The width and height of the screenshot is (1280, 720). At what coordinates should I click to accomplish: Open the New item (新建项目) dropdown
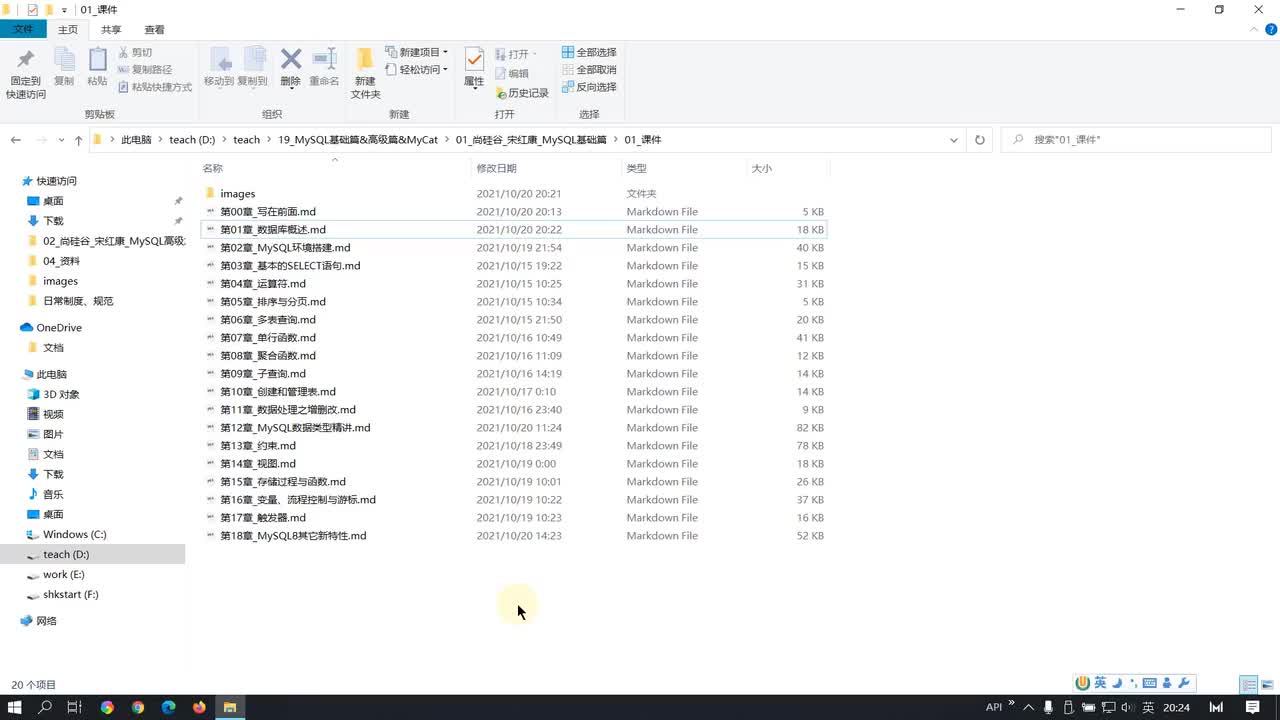(418, 52)
